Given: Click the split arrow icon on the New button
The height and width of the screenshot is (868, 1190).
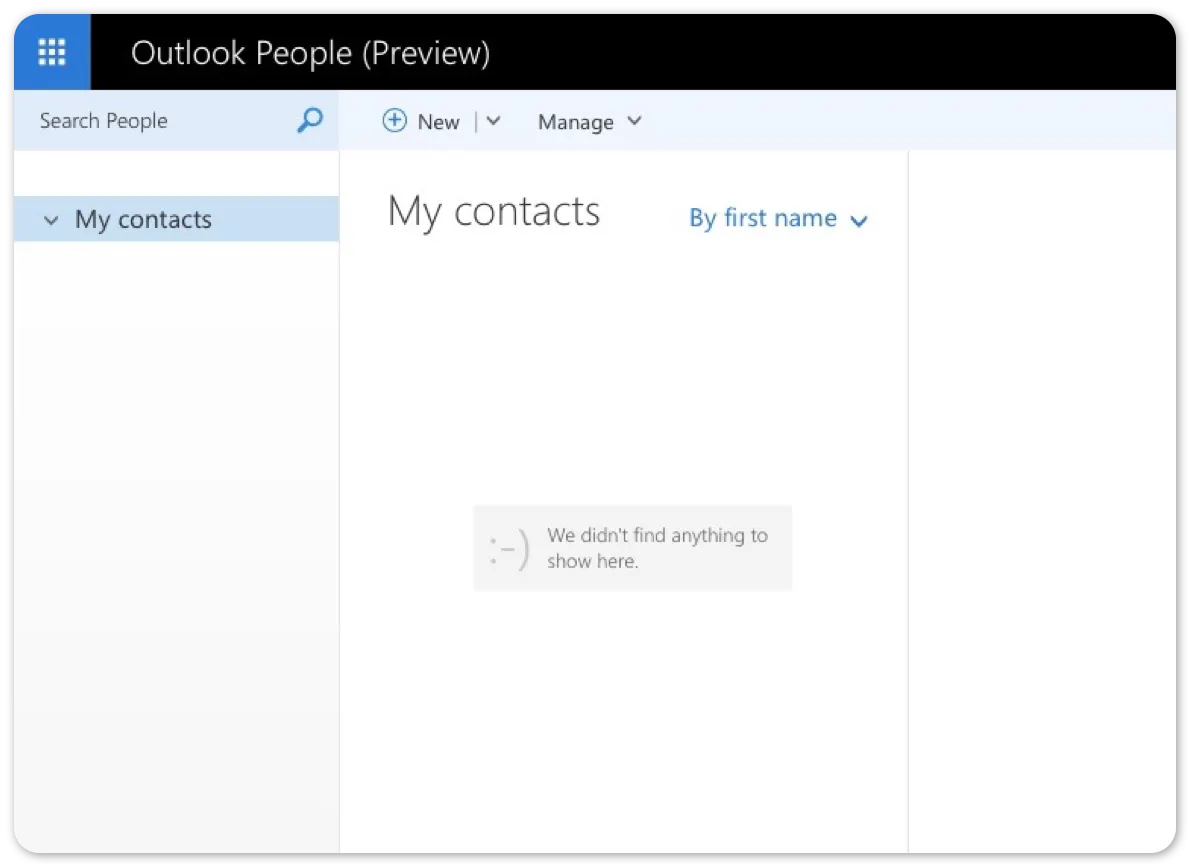Looking at the screenshot, I should click(492, 120).
